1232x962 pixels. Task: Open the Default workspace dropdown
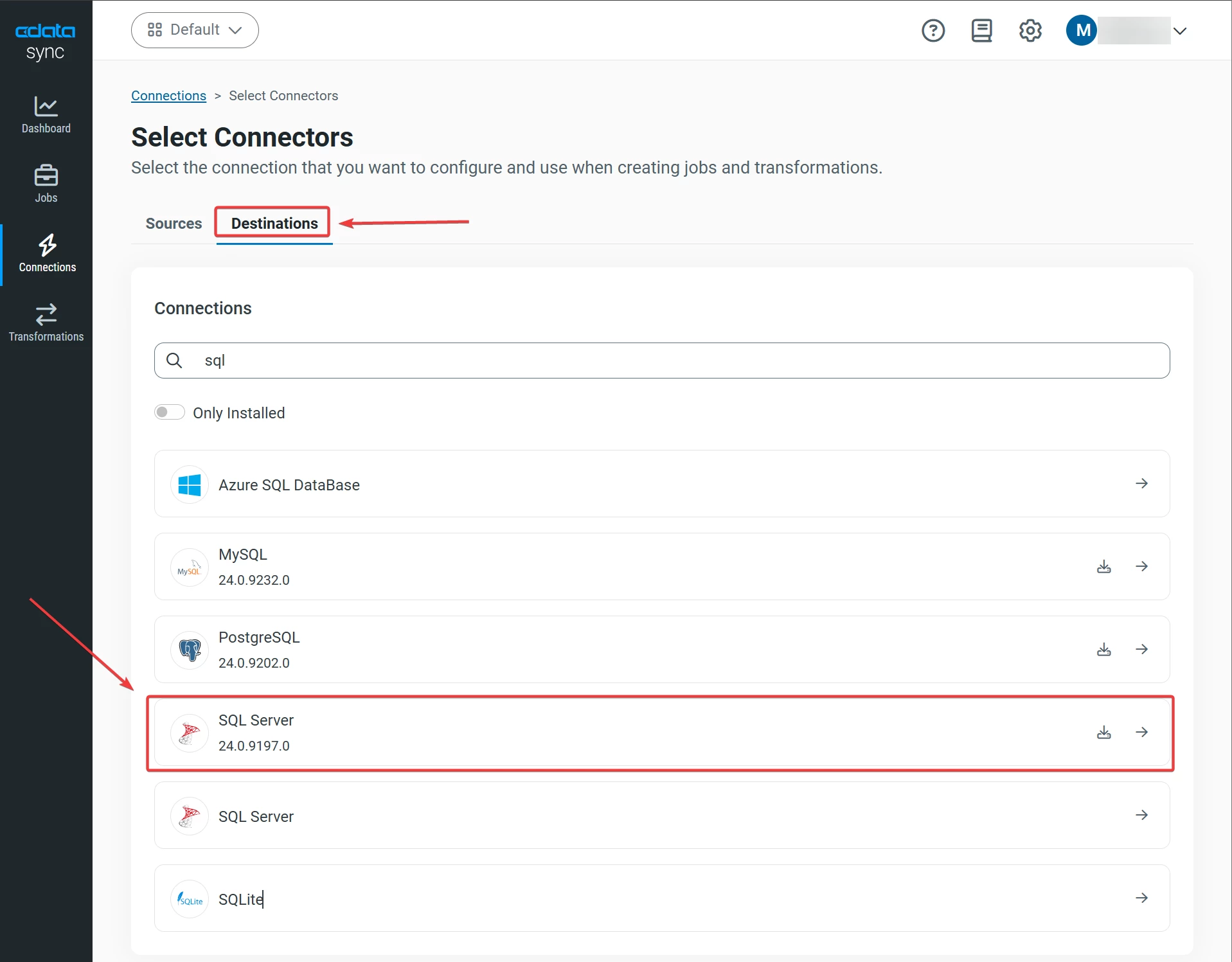tap(194, 30)
